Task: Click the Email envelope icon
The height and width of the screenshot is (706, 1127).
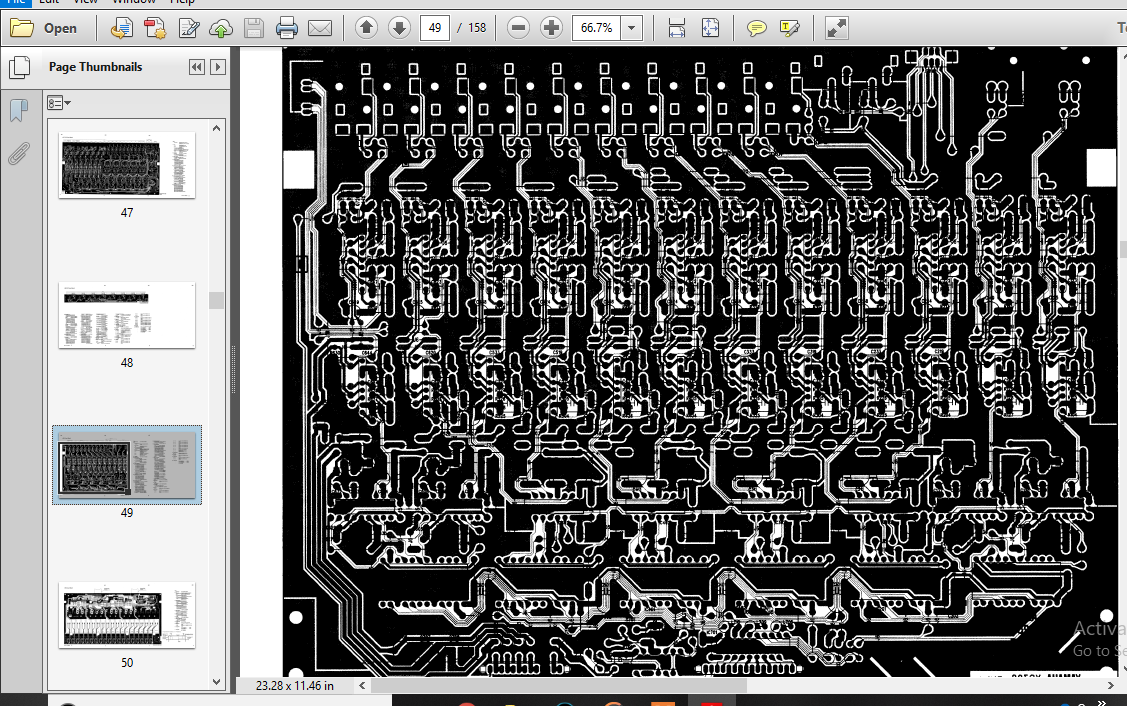Action: coord(320,29)
